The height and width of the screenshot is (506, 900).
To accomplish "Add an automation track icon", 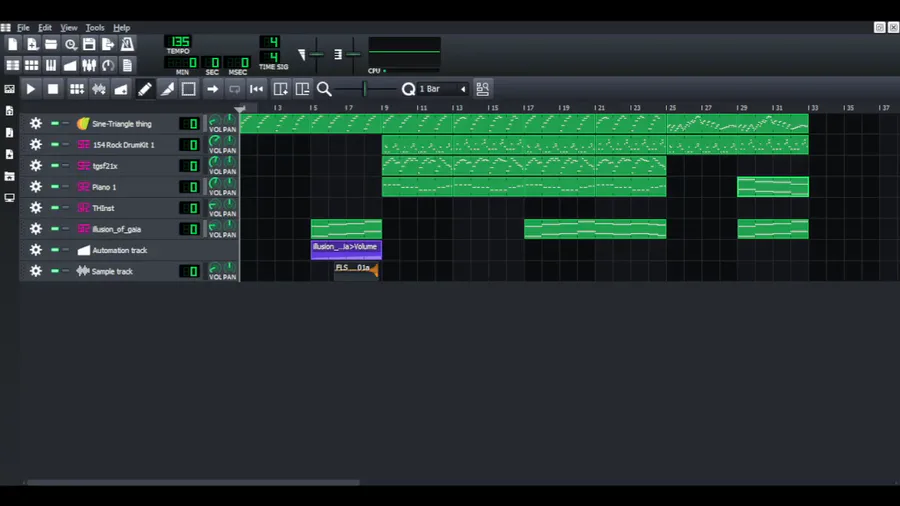I will click(x=121, y=89).
